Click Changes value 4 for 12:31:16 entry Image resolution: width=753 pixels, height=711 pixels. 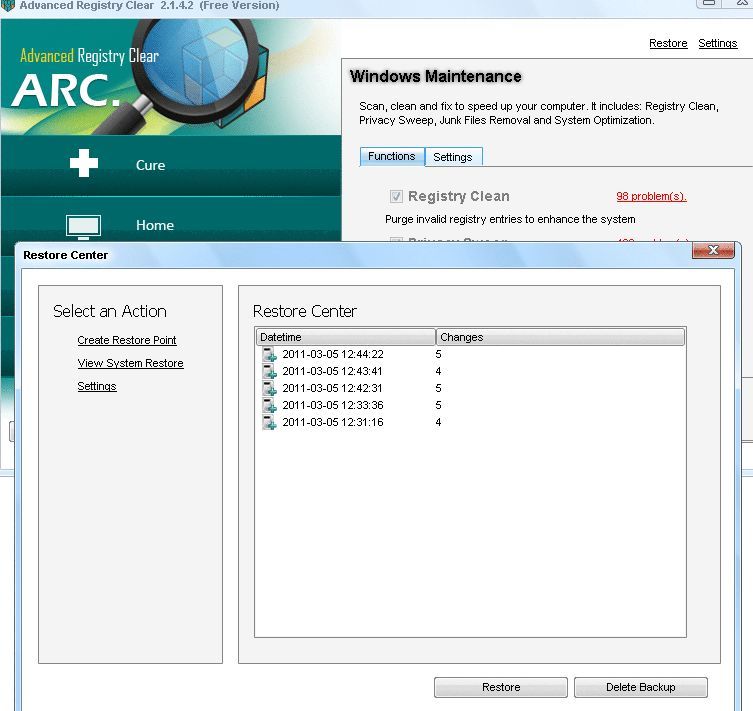[438, 422]
